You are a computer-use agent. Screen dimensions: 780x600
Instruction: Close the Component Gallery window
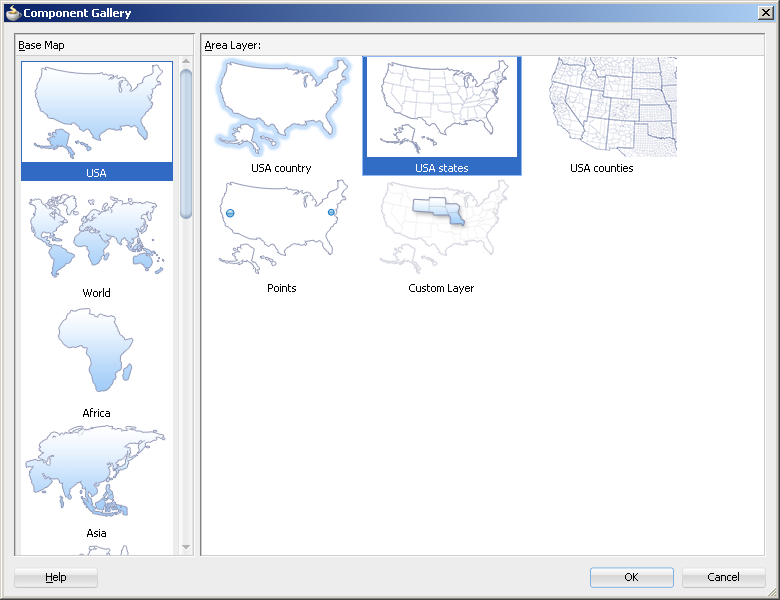click(x=765, y=12)
